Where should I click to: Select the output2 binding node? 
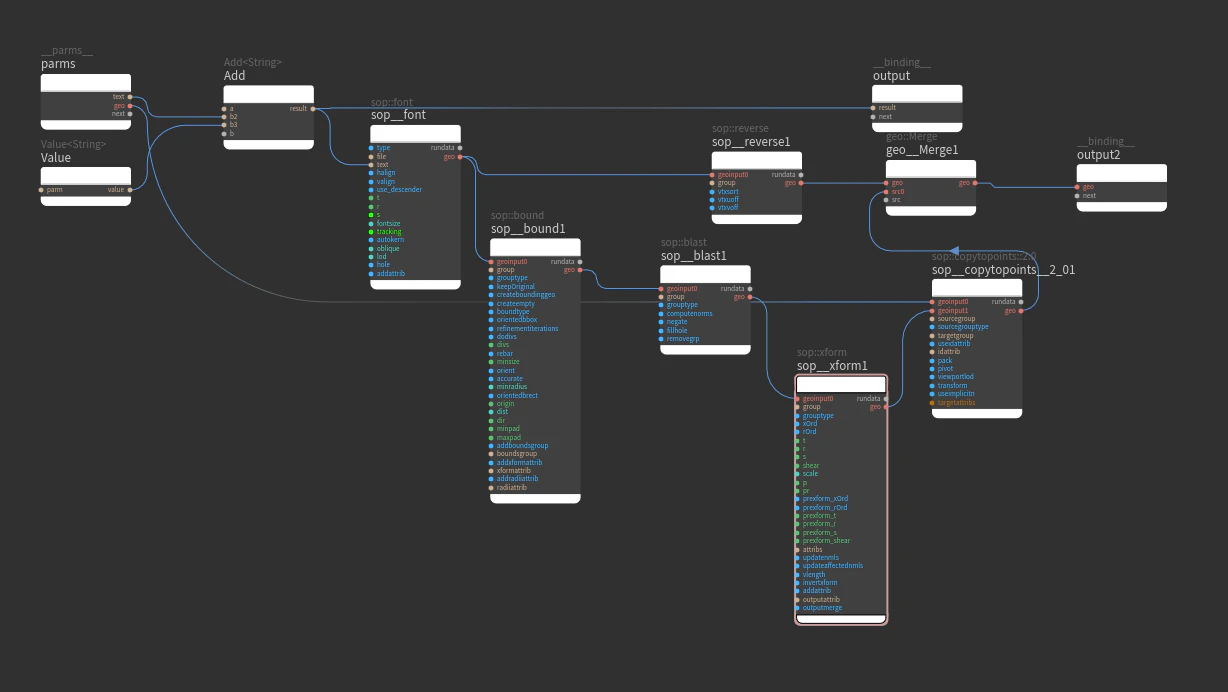[1122, 187]
